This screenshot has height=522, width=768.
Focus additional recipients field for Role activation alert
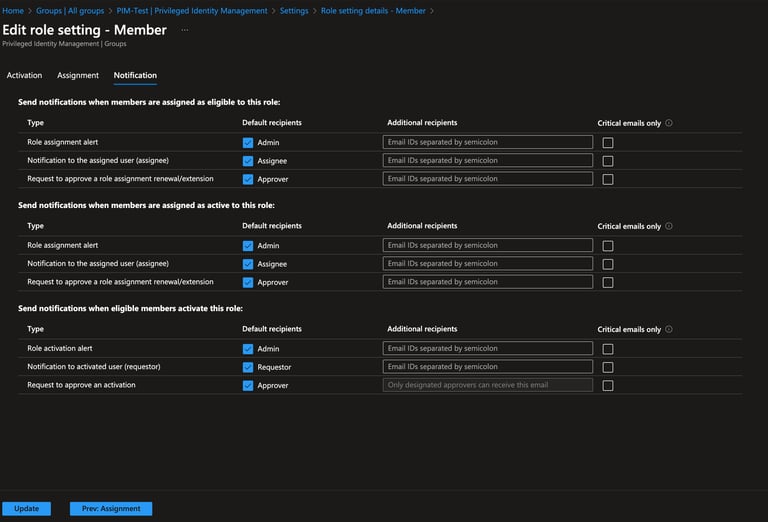tap(488, 348)
